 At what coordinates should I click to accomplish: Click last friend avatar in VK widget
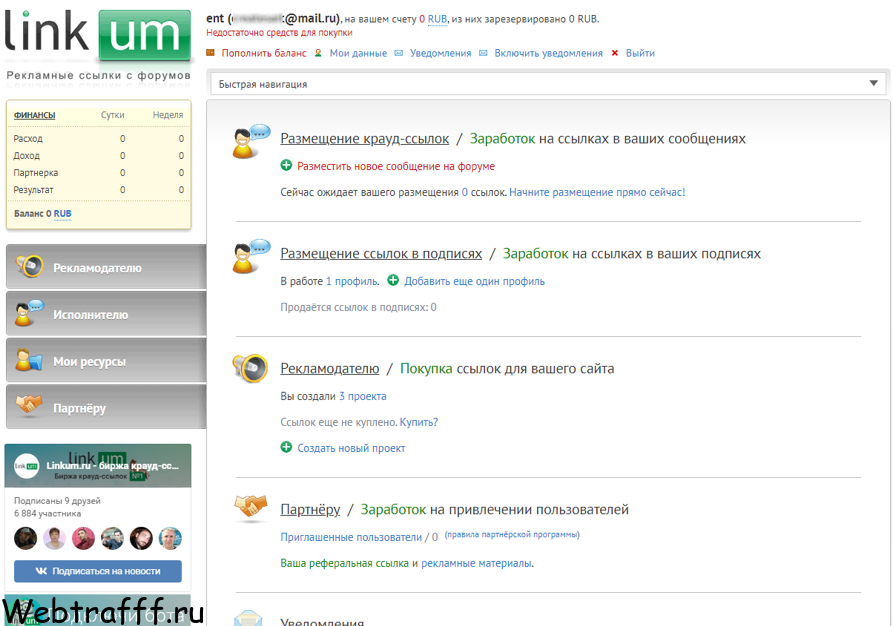pyautogui.click(x=170, y=538)
